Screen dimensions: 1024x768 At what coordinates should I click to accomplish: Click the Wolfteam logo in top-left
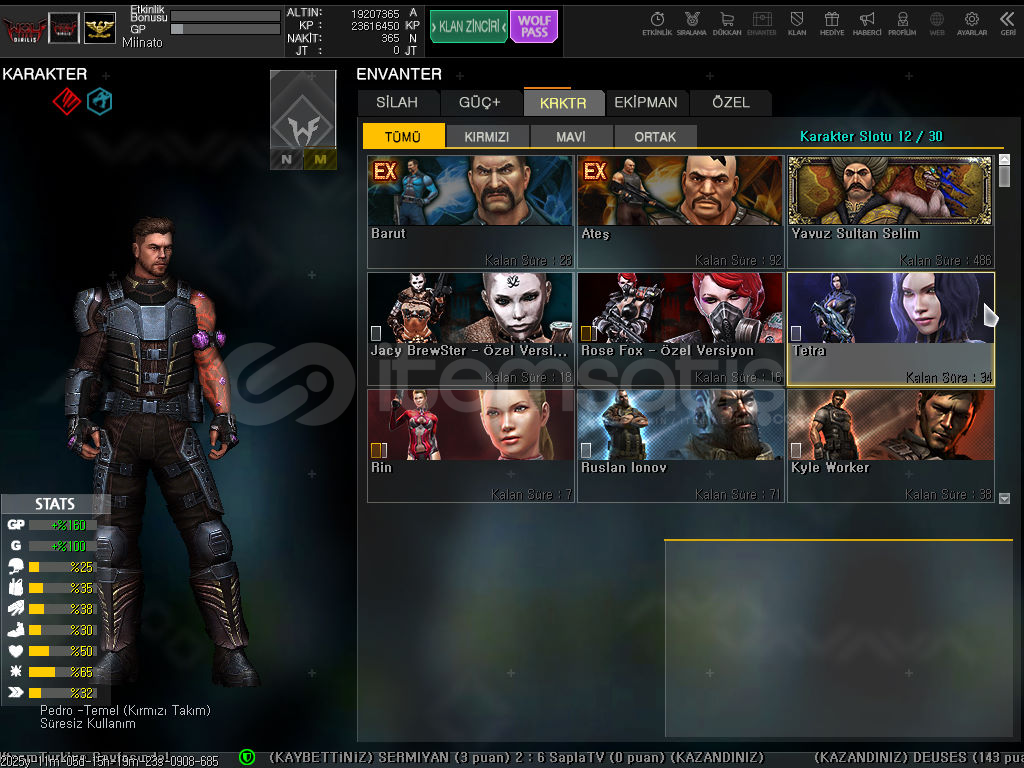click(x=24, y=28)
